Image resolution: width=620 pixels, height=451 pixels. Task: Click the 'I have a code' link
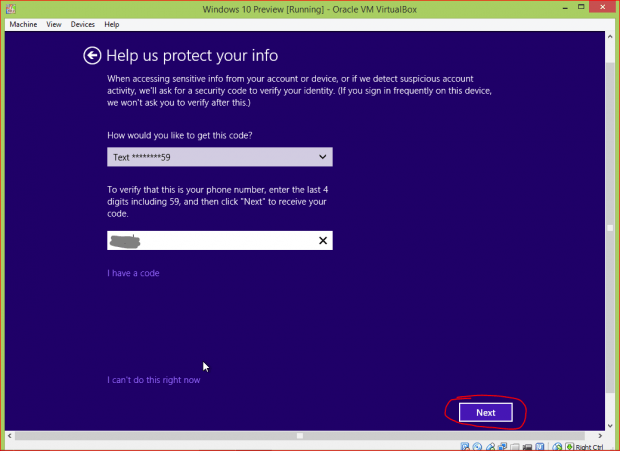(x=133, y=273)
